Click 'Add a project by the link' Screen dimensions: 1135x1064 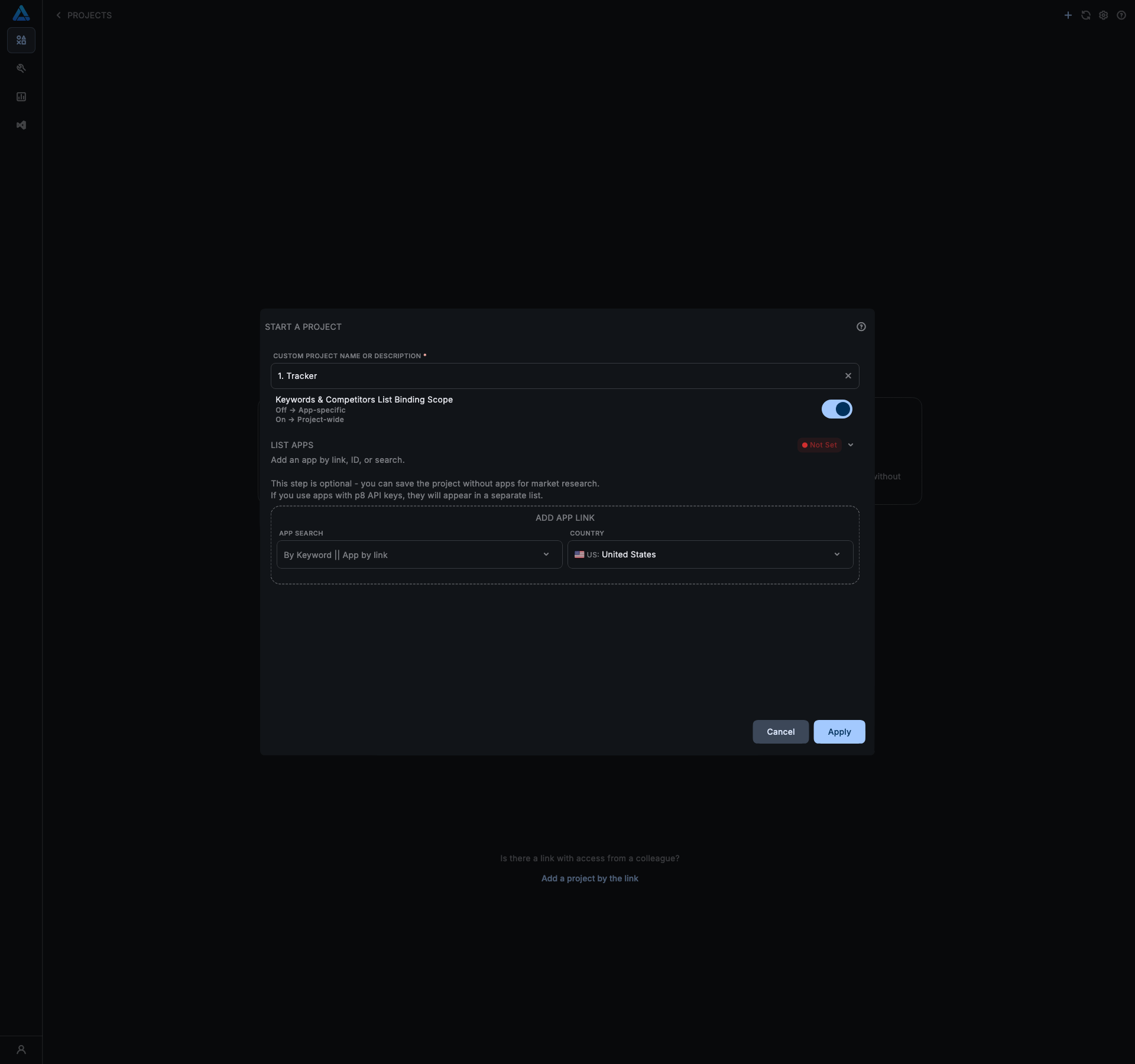(589, 878)
